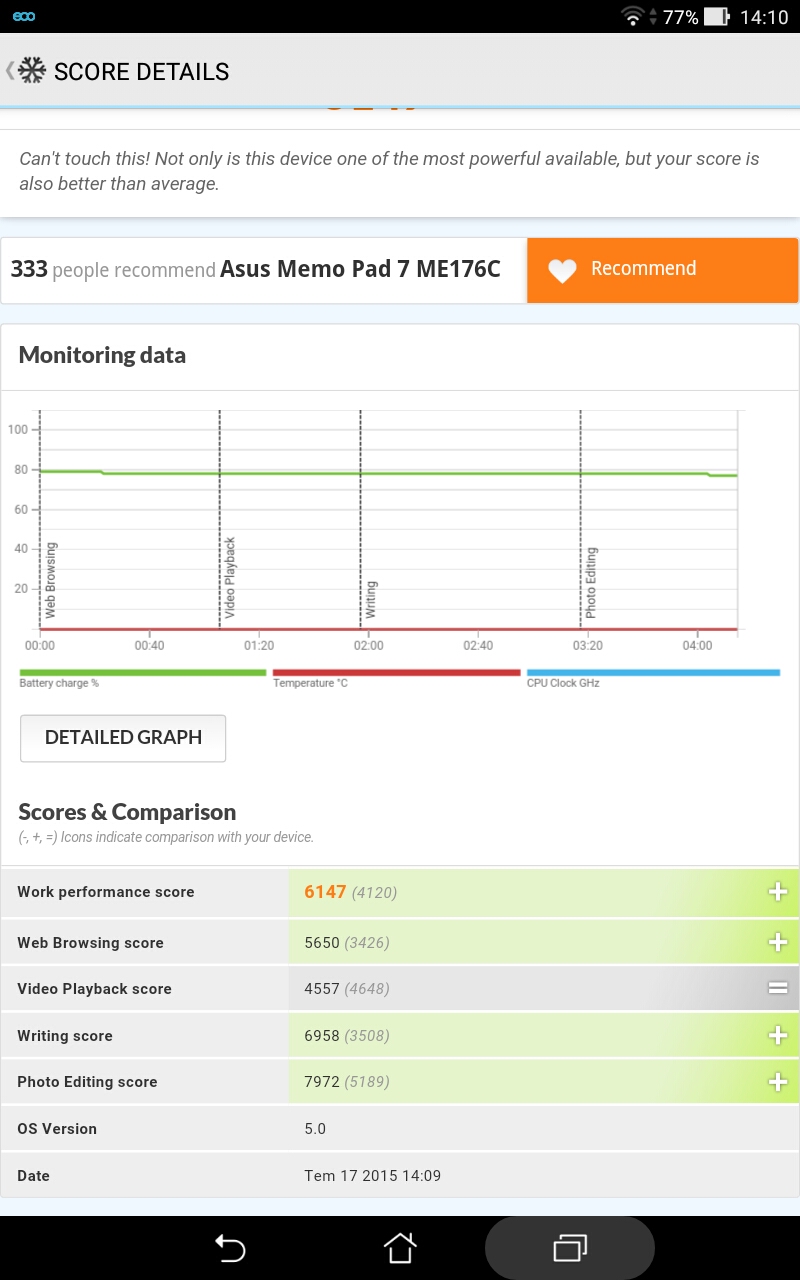
Task: Expand Work performance score plus icon
Action: click(777, 892)
